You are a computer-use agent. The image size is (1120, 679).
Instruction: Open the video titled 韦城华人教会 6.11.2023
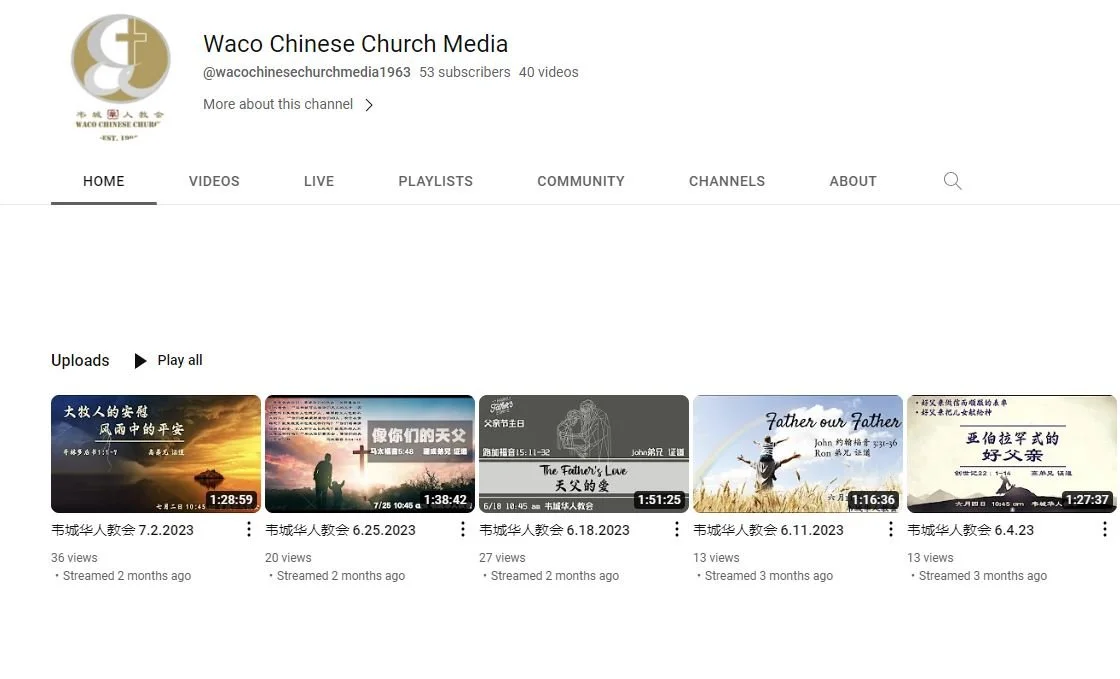click(768, 530)
